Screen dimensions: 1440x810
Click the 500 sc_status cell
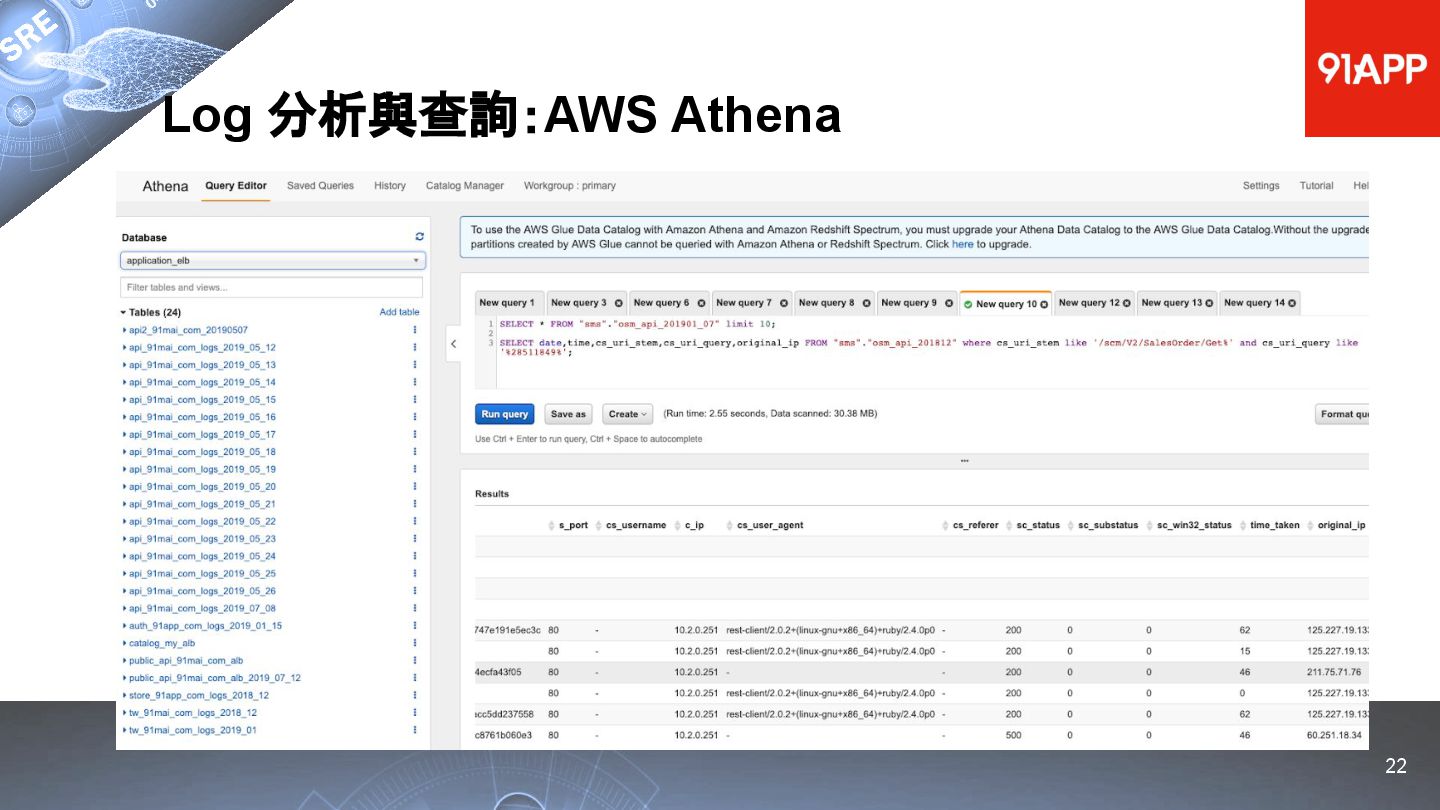(x=1014, y=735)
